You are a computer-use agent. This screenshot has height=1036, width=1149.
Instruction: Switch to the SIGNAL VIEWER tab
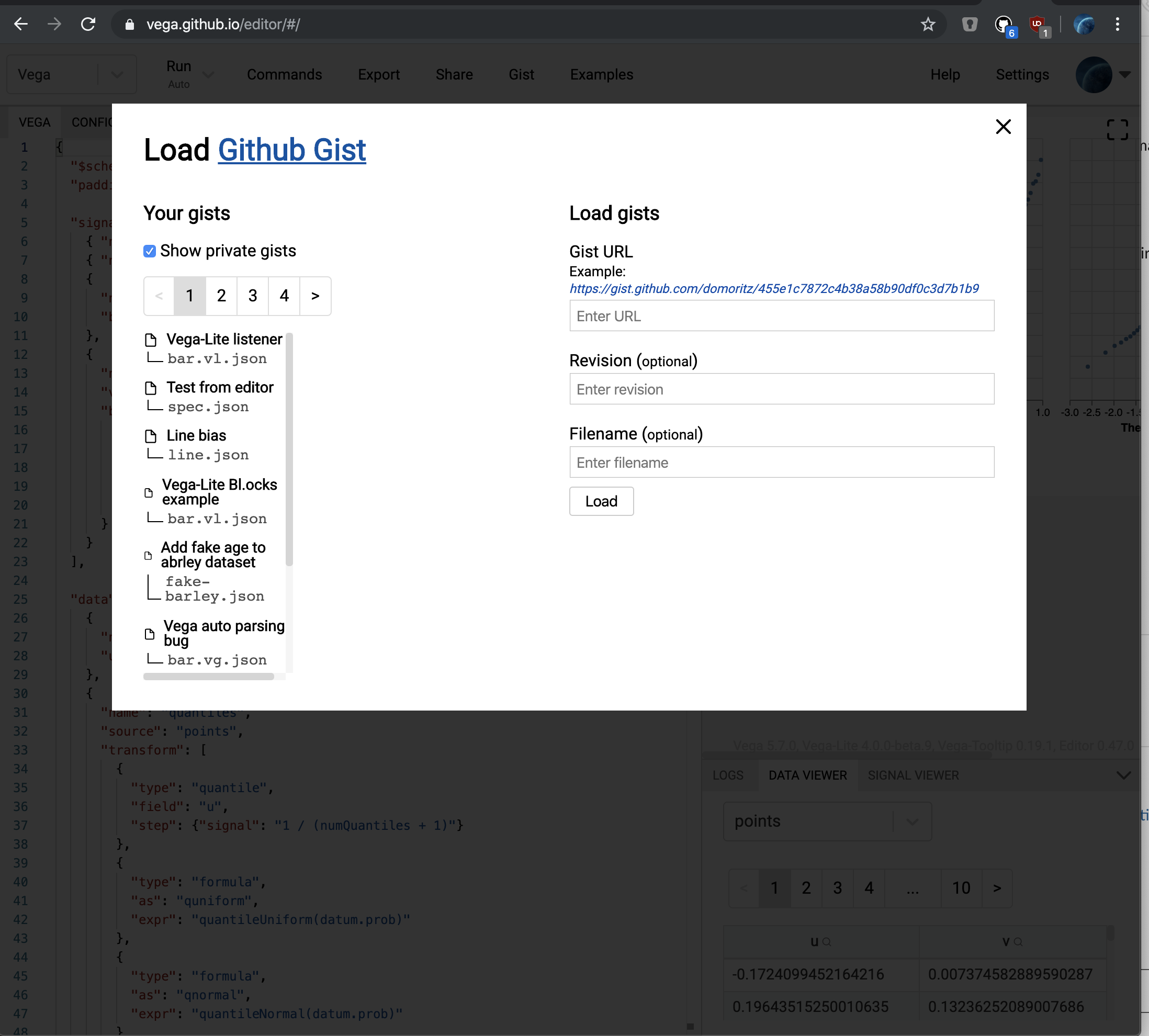913,775
